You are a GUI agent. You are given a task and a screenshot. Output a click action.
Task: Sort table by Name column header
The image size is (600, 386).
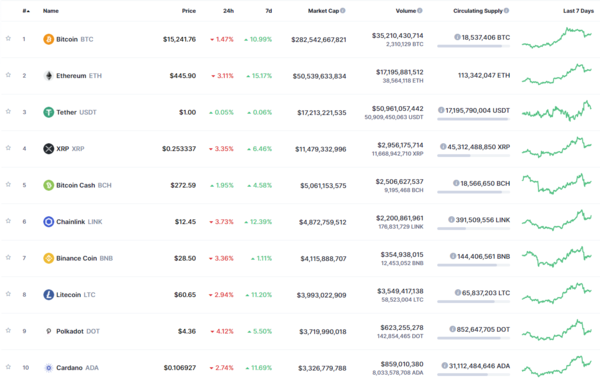coord(51,11)
